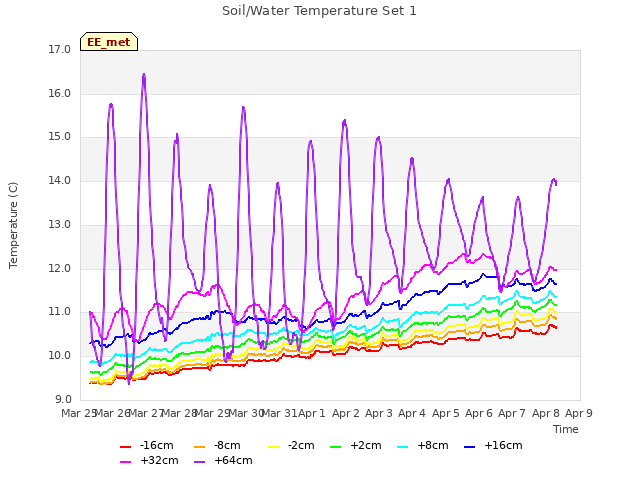The width and height of the screenshot is (640, 480).
Task: Click the purple +64cm legend swatch
Action: [200, 462]
